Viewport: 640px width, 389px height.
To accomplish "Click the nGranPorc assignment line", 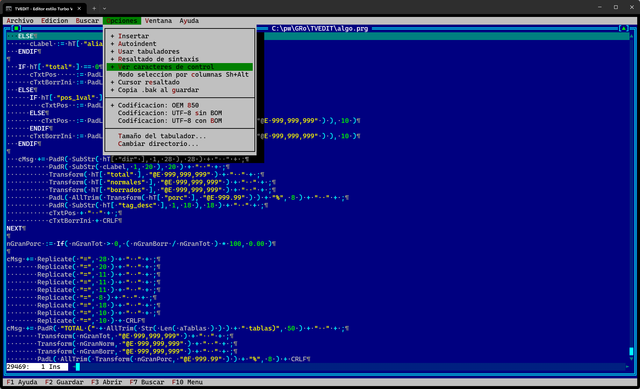I will 141,244.
